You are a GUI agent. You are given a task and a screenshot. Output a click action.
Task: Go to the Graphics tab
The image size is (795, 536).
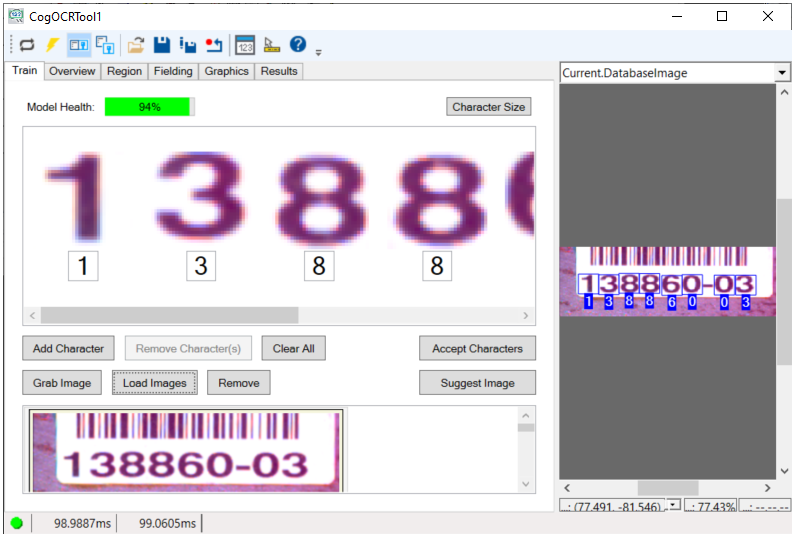pos(226,71)
